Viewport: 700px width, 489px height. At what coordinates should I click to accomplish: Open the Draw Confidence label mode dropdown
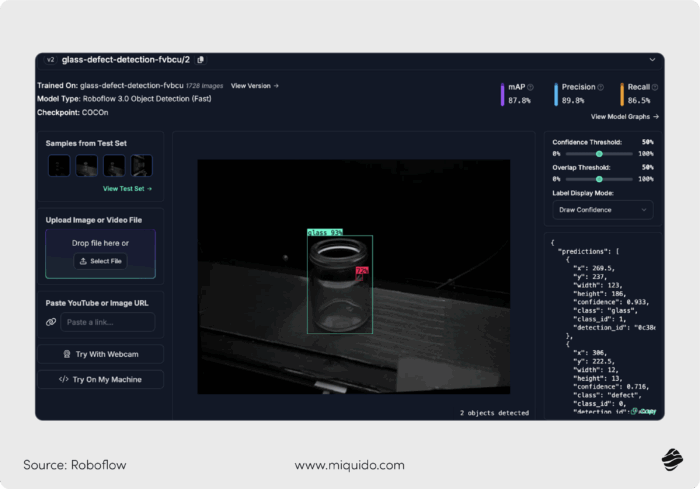pyautogui.click(x=603, y=210)
